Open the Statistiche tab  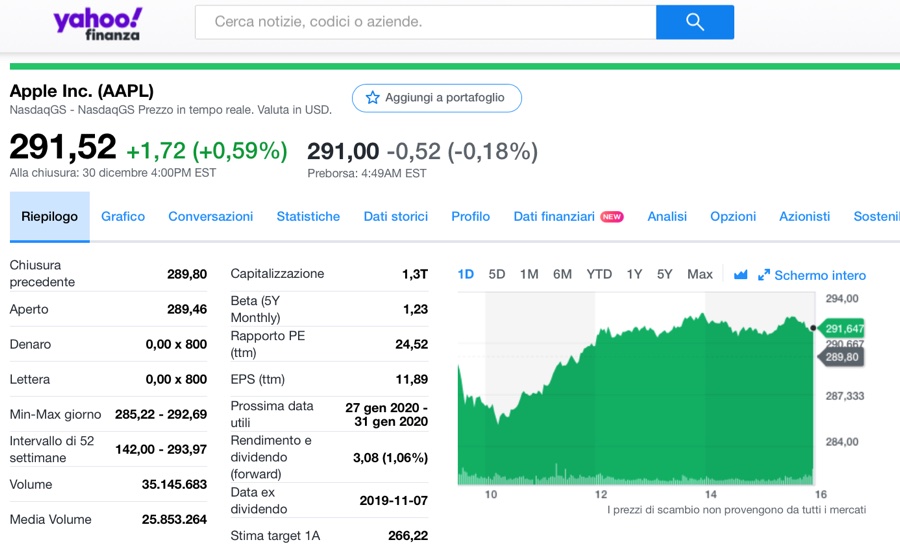point(308,216)
